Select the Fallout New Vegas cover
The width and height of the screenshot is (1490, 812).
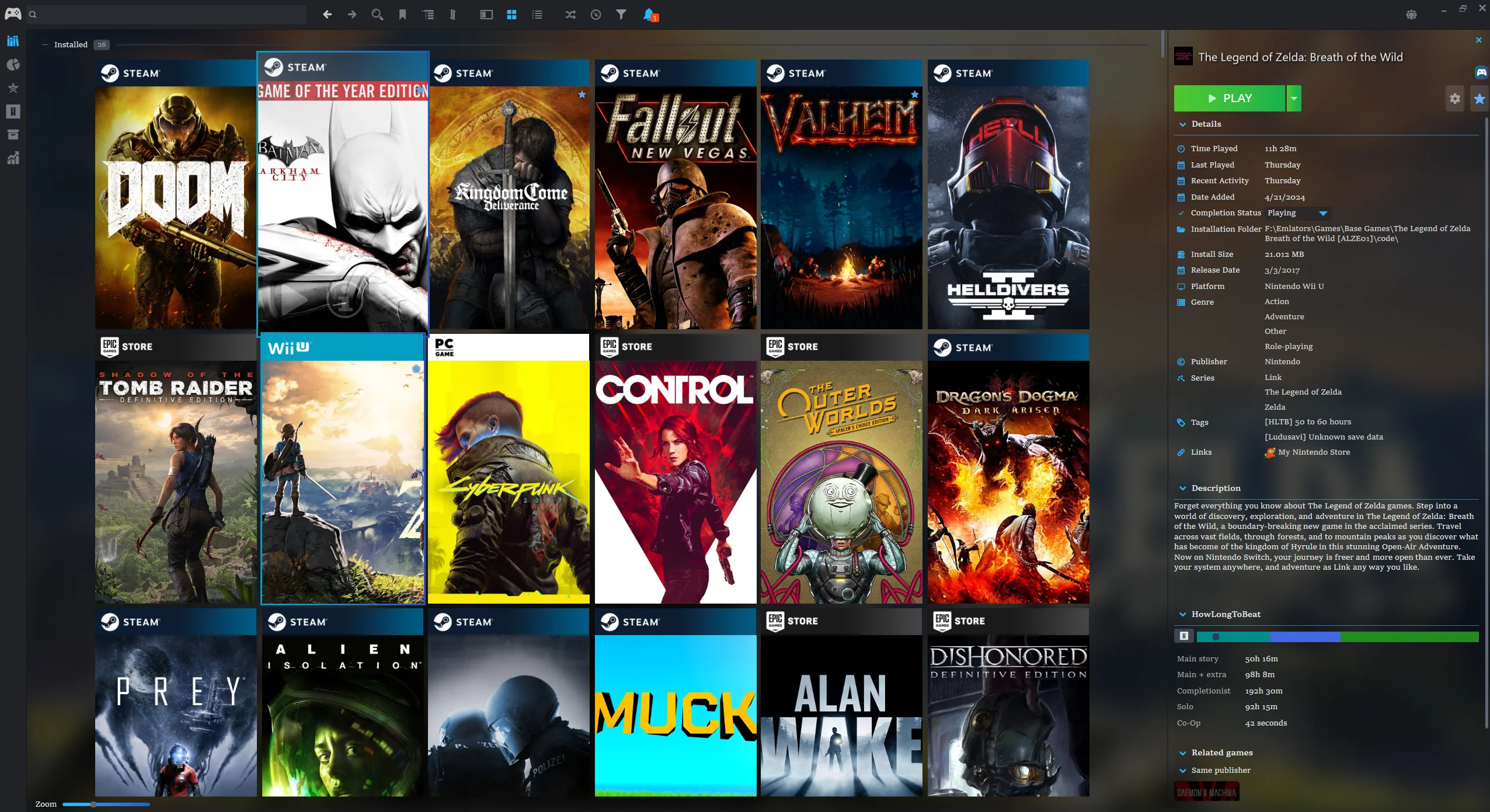[676, 194]
